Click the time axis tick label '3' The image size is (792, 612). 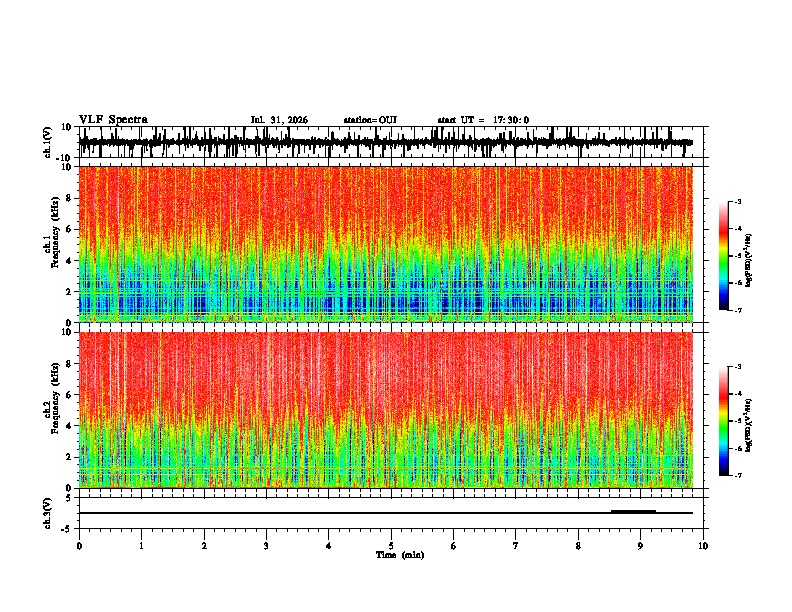[x=266, y=546]
